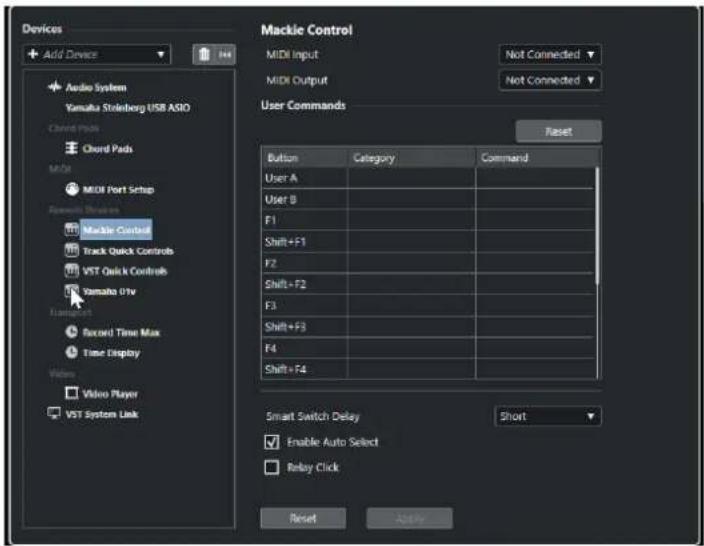This screenshot has height=546, width=704.
Task: Select Audio System in device tree
Action: tap(96, 87)
